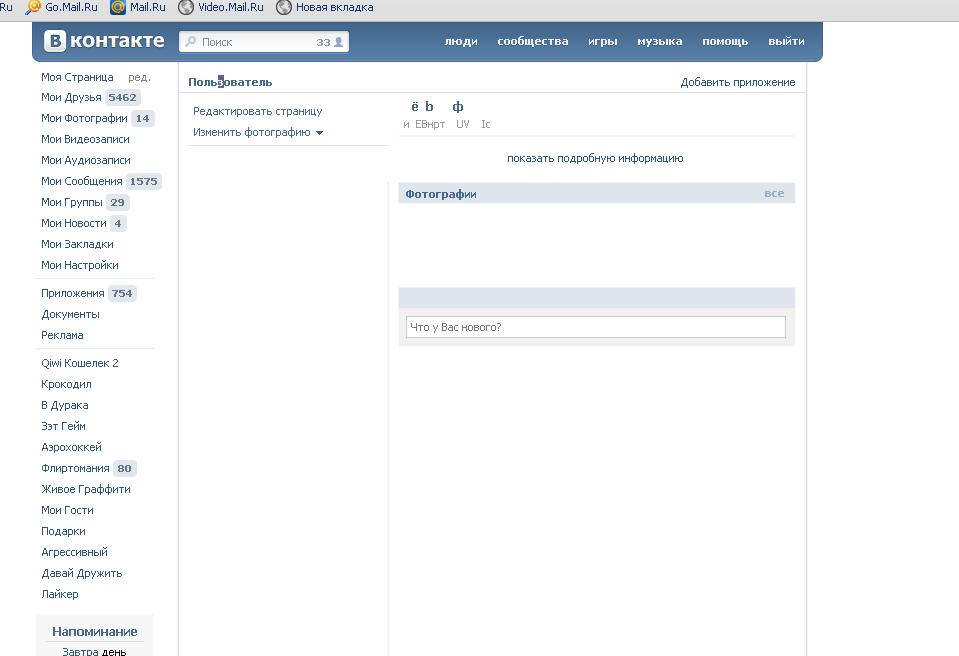Click все link in Фотографии
959x656 pixels.
click(774, 193)
